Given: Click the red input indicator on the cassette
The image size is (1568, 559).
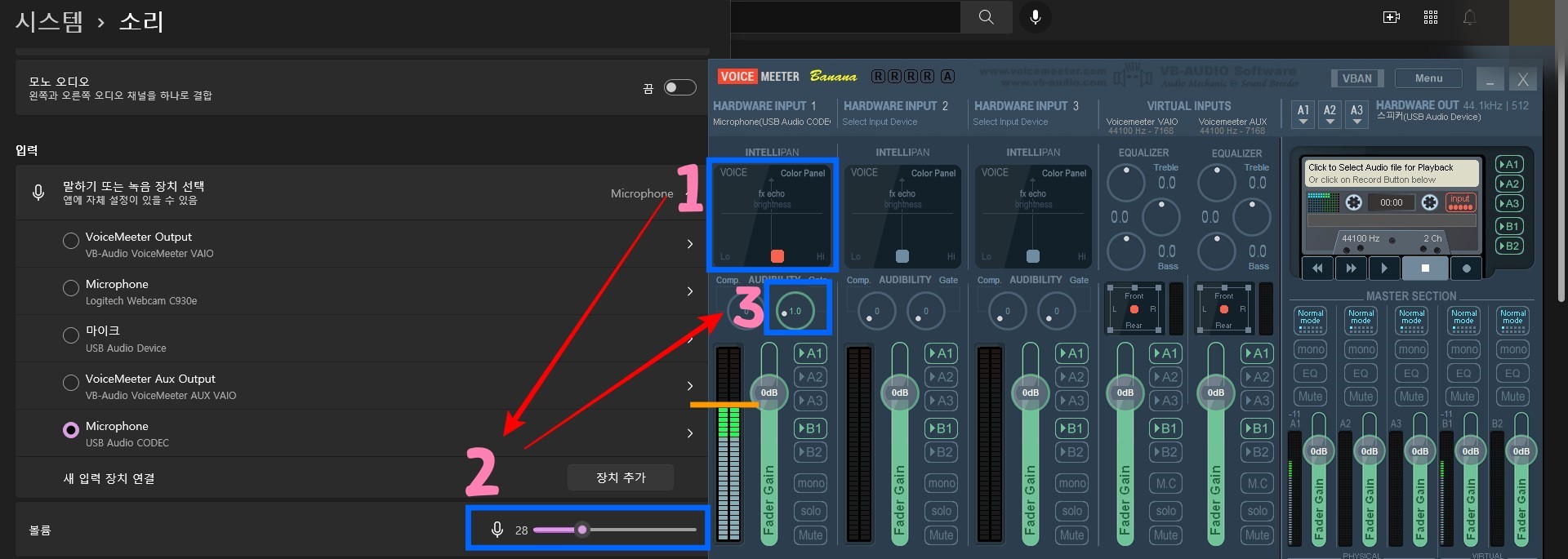Looking at the screenshot, I should [x=1460, y=202].
